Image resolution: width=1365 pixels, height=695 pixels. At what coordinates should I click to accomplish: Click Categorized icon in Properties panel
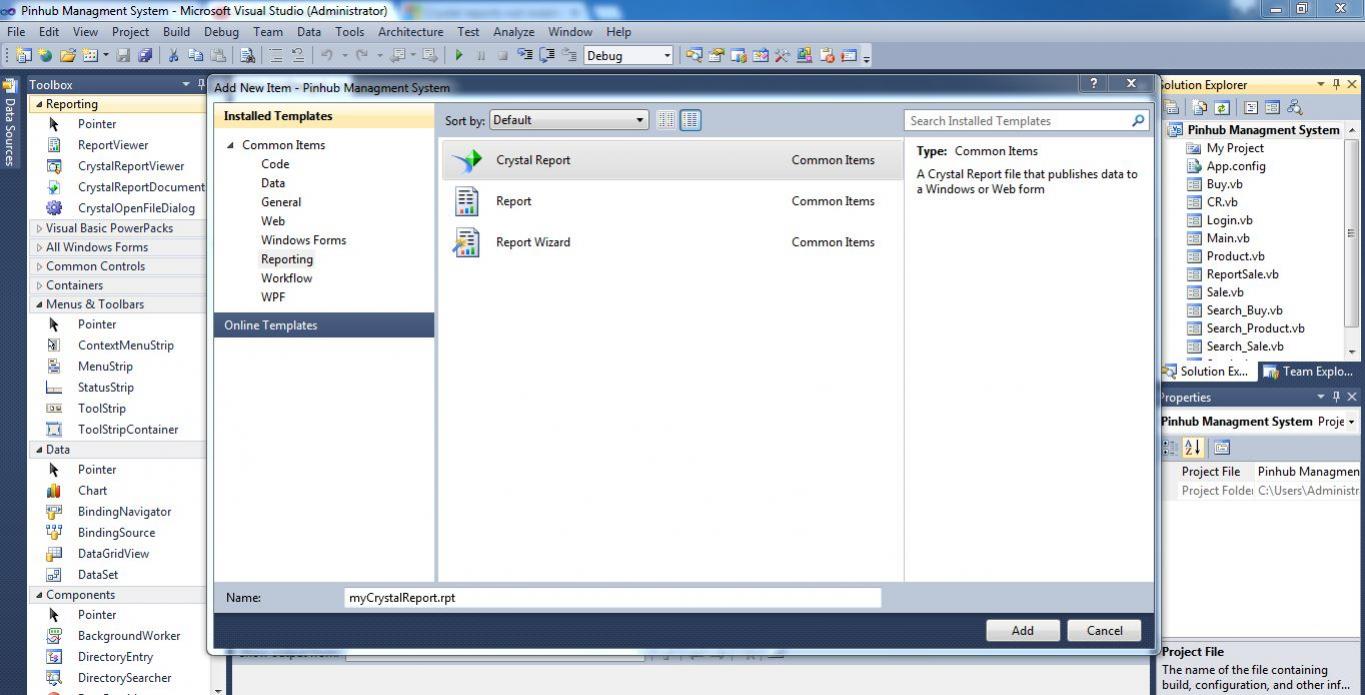click(1171, 448)
